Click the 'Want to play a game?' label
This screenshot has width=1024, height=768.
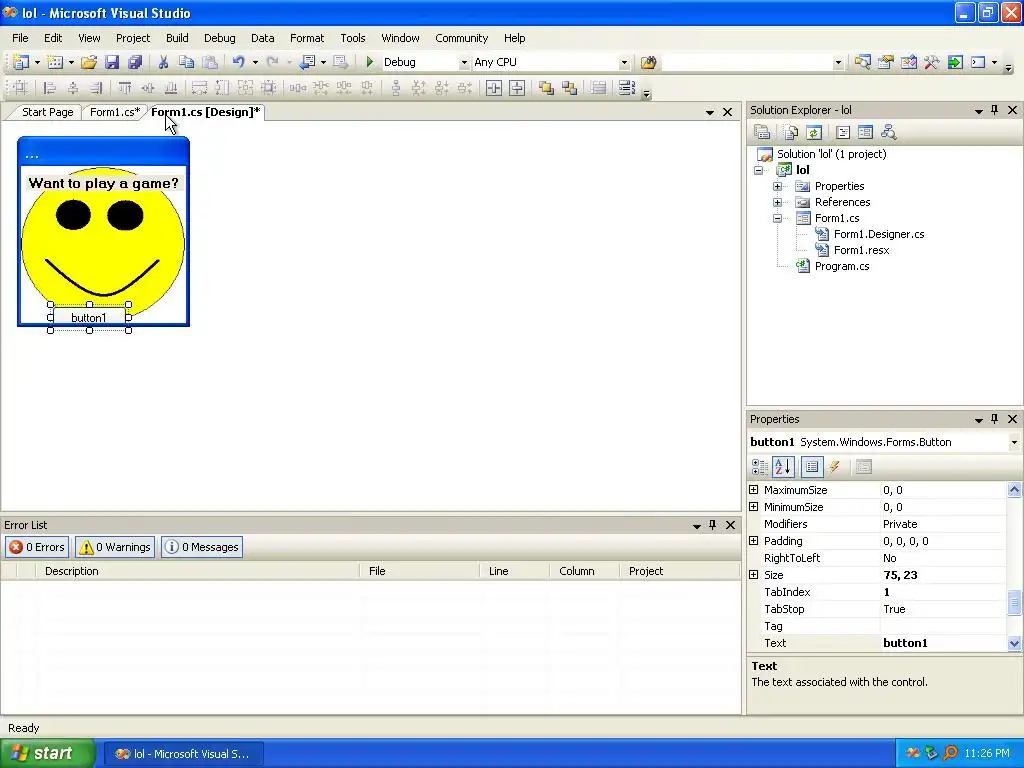(x=103, y=184)
